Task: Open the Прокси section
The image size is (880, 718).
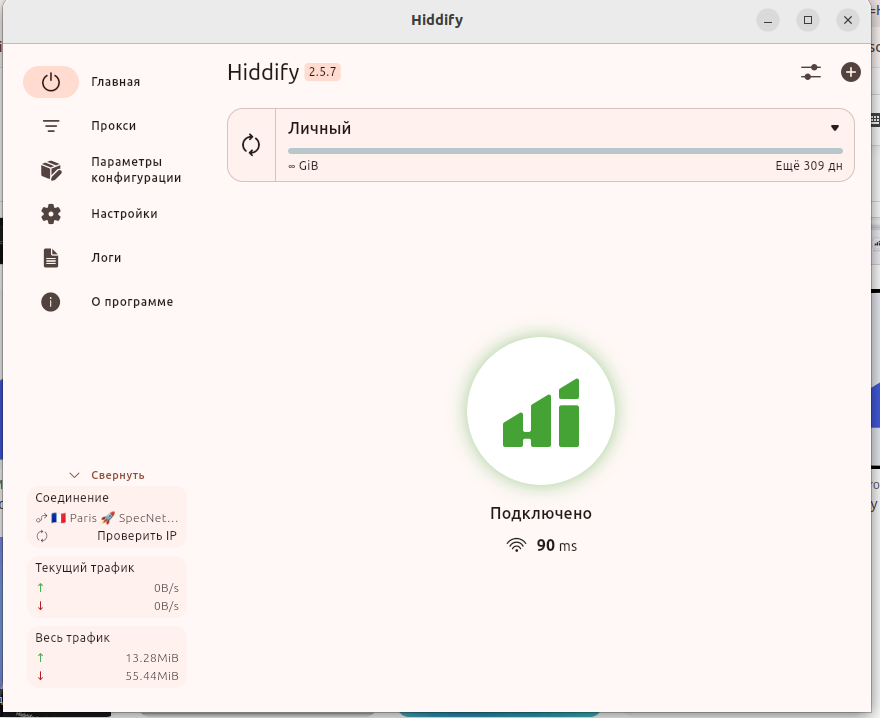Action: click(113, 126)
